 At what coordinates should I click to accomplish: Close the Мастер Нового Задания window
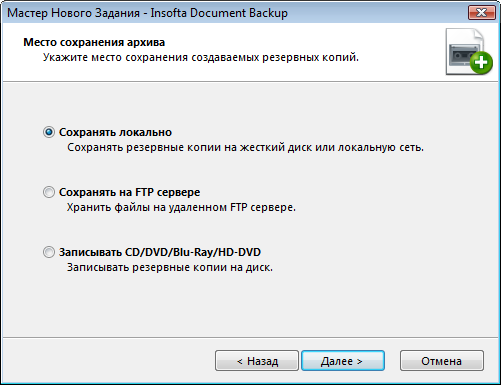[x=481, y=13]
